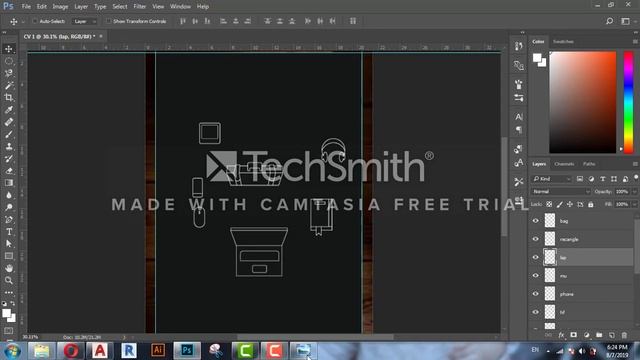640x360 pixels.
Task: Open the Layers panel options menu
Action: (635, 164)
